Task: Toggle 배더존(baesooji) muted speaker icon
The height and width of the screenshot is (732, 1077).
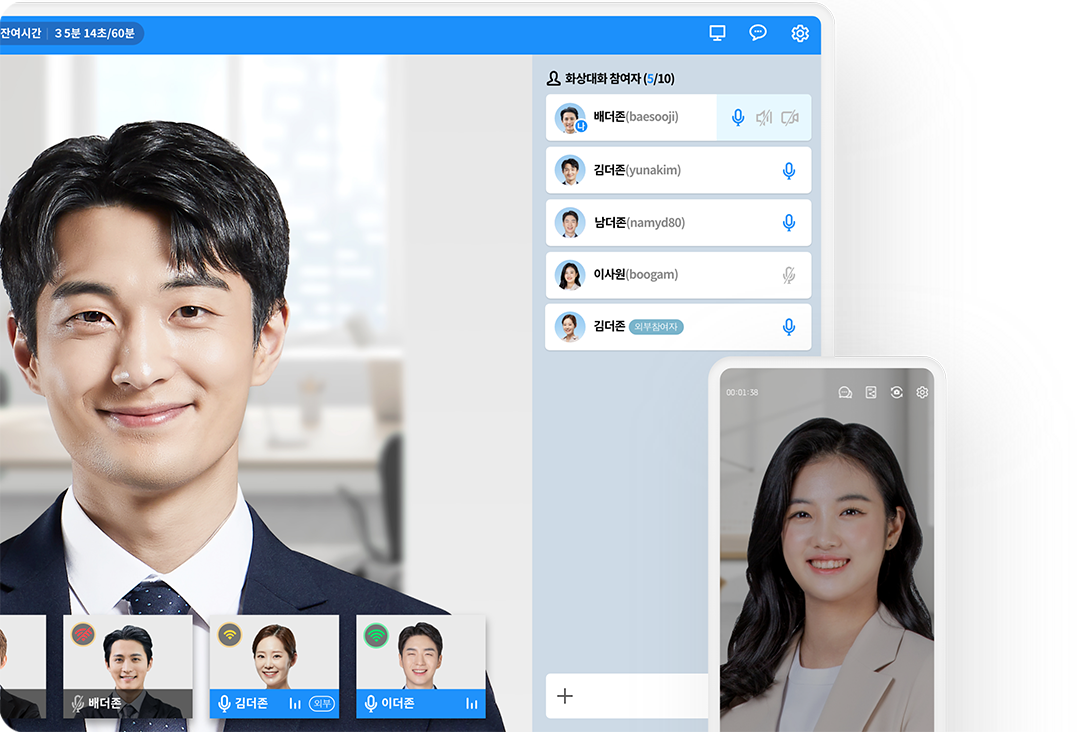Action: click(764, 117)
